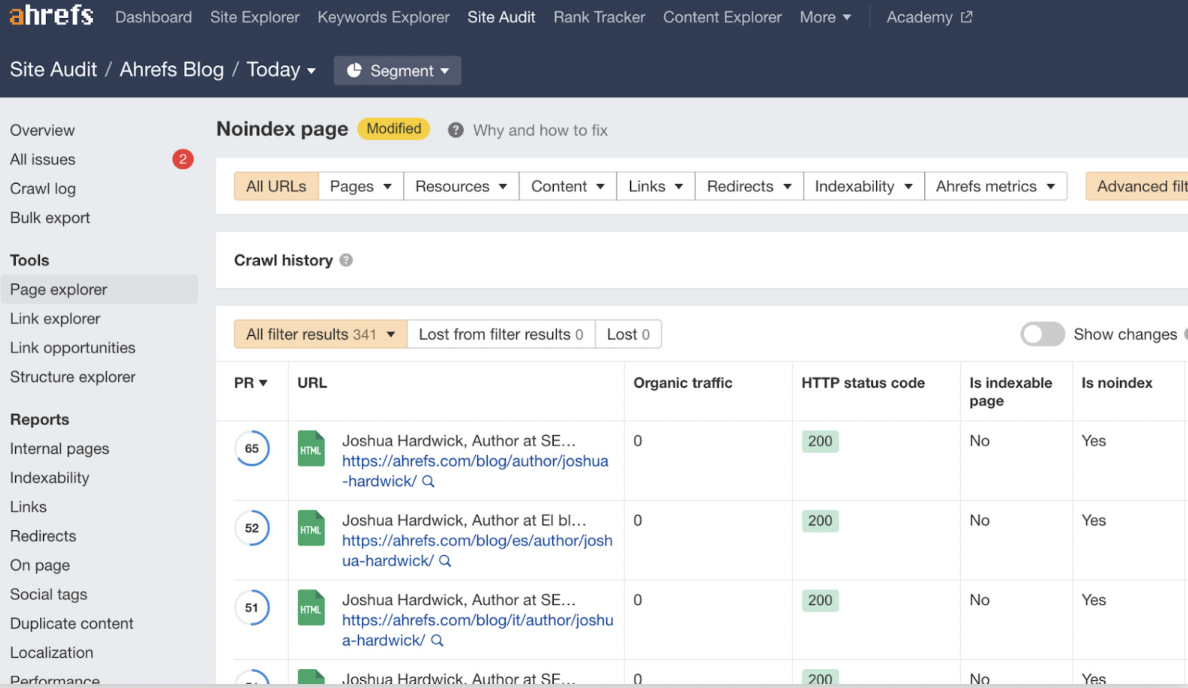Click the HTML file icon in the PR 65 row
The image size is (1188, 688).
coord(311,448)
